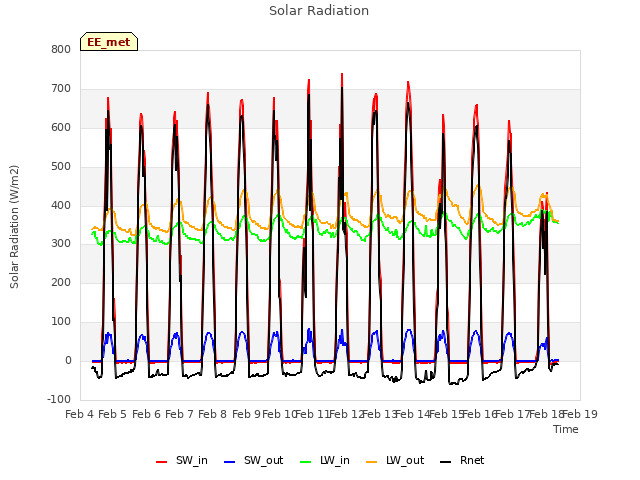Click the 0 y-axis tick label
Image resolution: width=640 pixels, height=480 pixels.
68,361
